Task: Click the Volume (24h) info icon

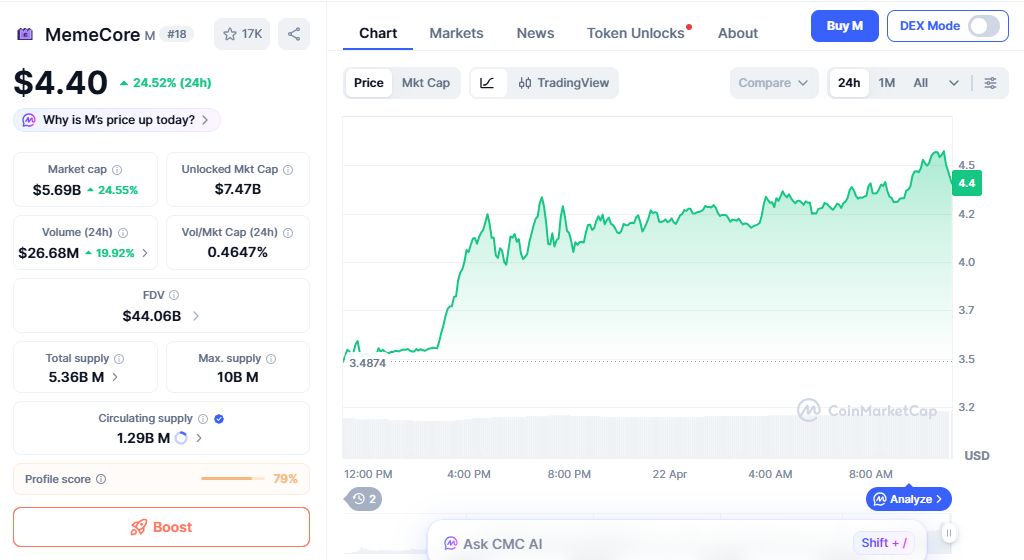Action: click(x=123, y=232)
